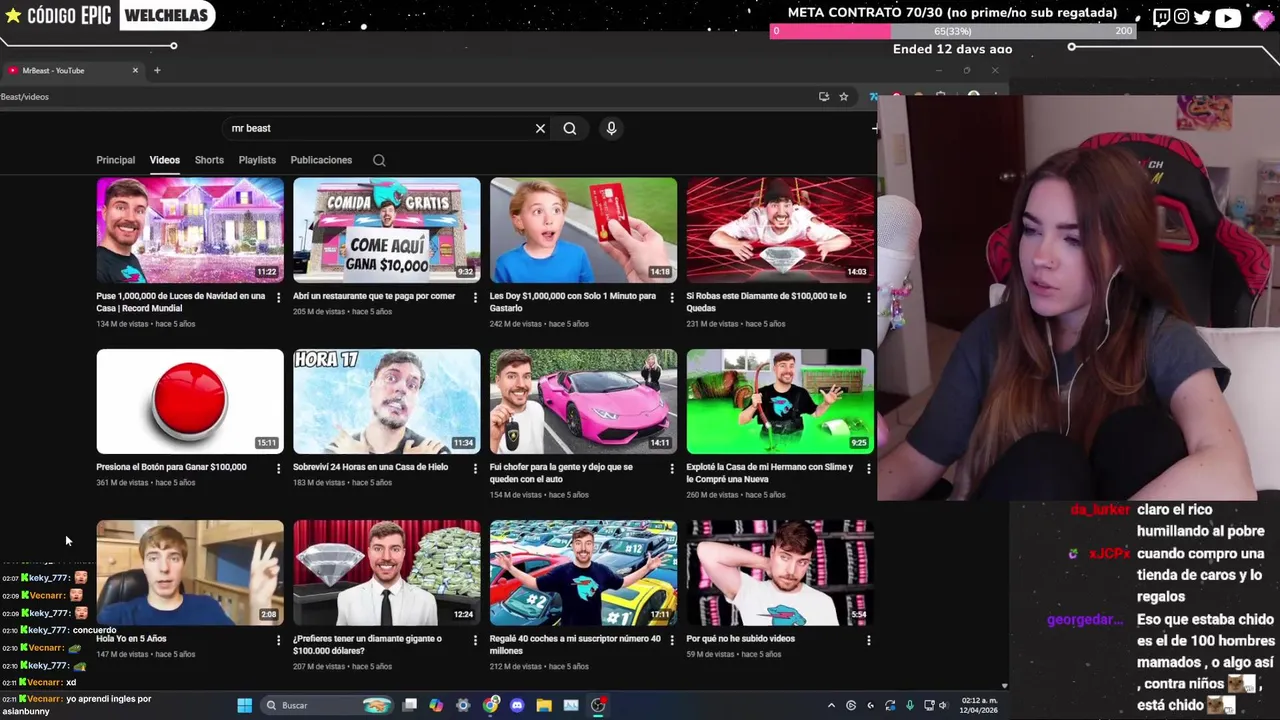
Task: Open Chrome from the taskbar
Action: point(490,705)
